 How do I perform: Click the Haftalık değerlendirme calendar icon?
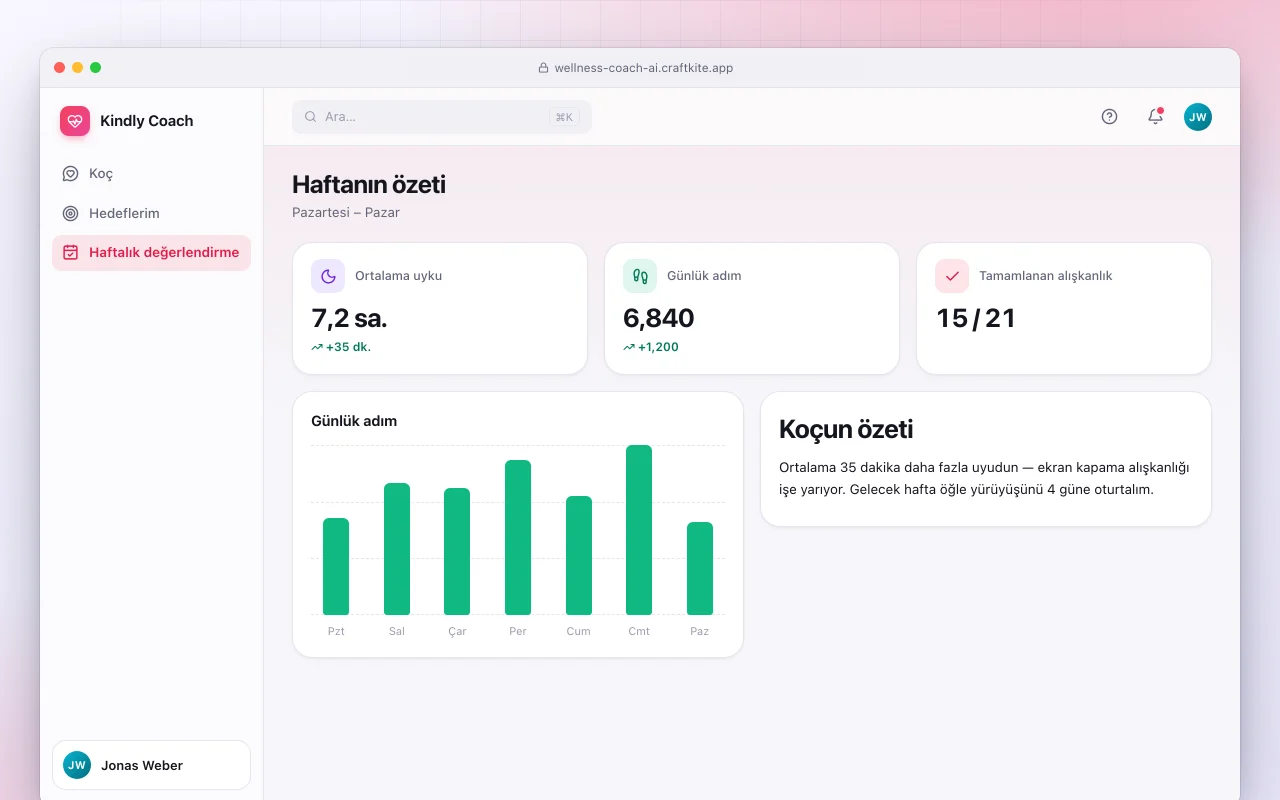tap(70, 253)
